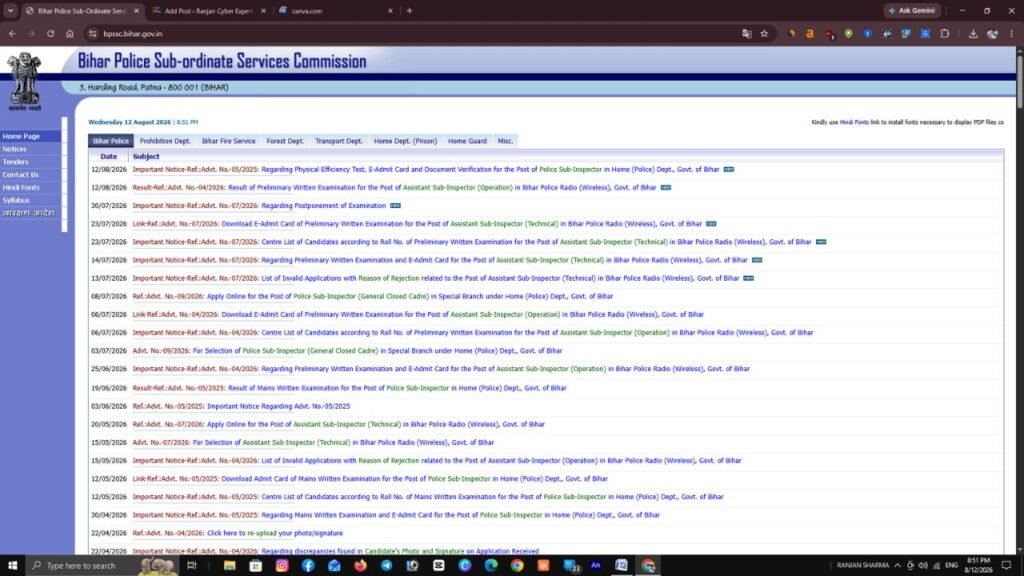Select the Prohibition Dept. tab
Screen dimensions: 1024x576
(x=165, y=140)
